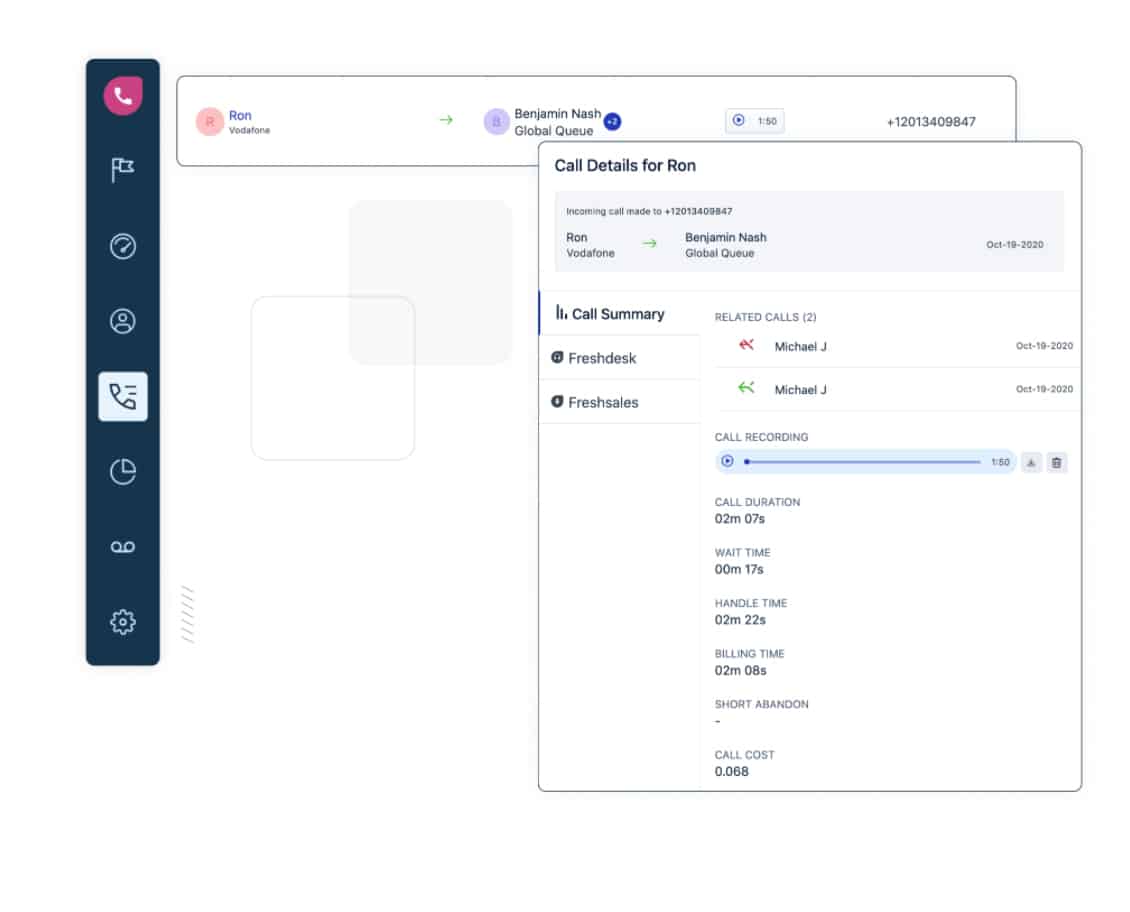Open the flag icon in sidebar
The image size is (1130, 912).
point(123,170)
